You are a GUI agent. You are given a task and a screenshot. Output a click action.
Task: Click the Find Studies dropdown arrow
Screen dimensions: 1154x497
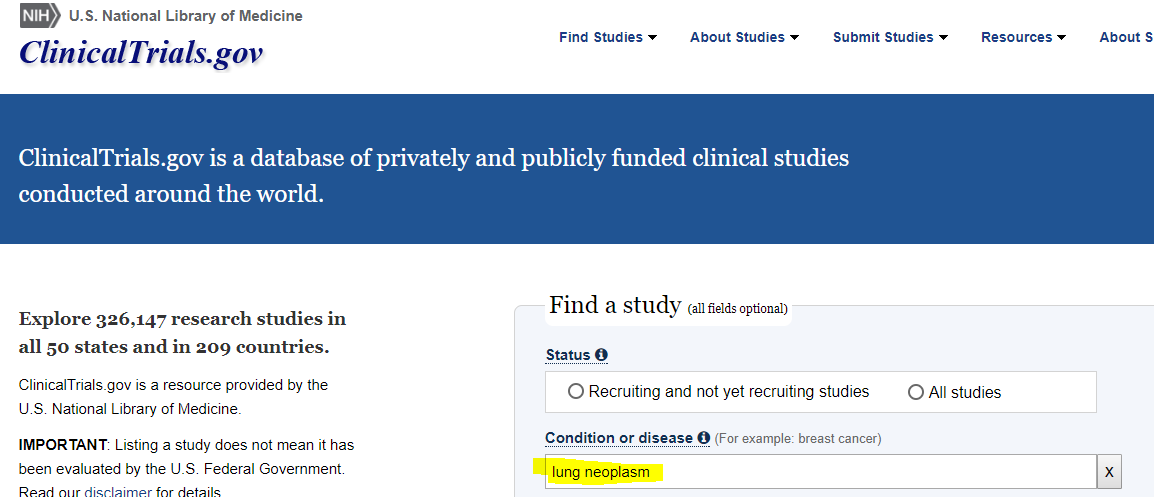pos(653,38)
